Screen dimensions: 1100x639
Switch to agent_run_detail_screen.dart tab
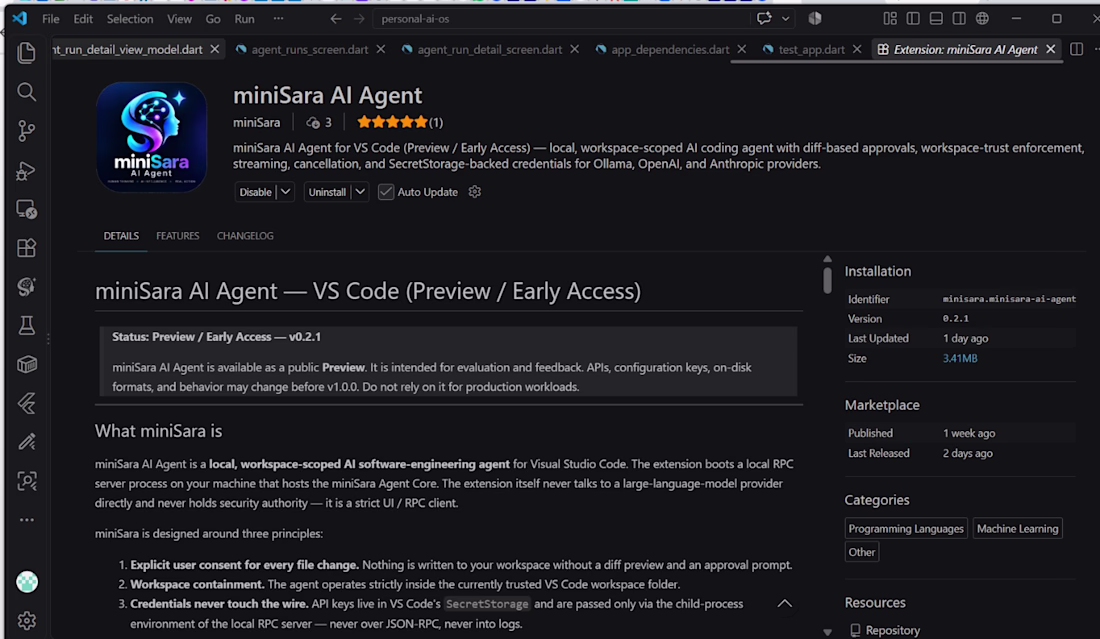(490, 49)
